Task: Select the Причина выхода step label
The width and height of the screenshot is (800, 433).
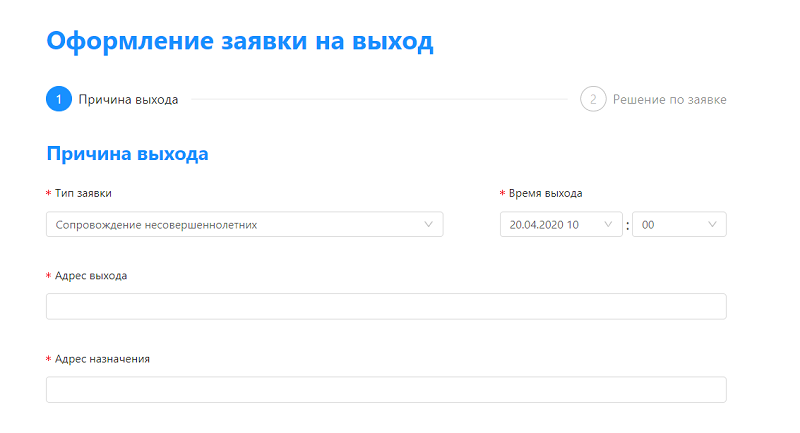Action: pos(128,100)
